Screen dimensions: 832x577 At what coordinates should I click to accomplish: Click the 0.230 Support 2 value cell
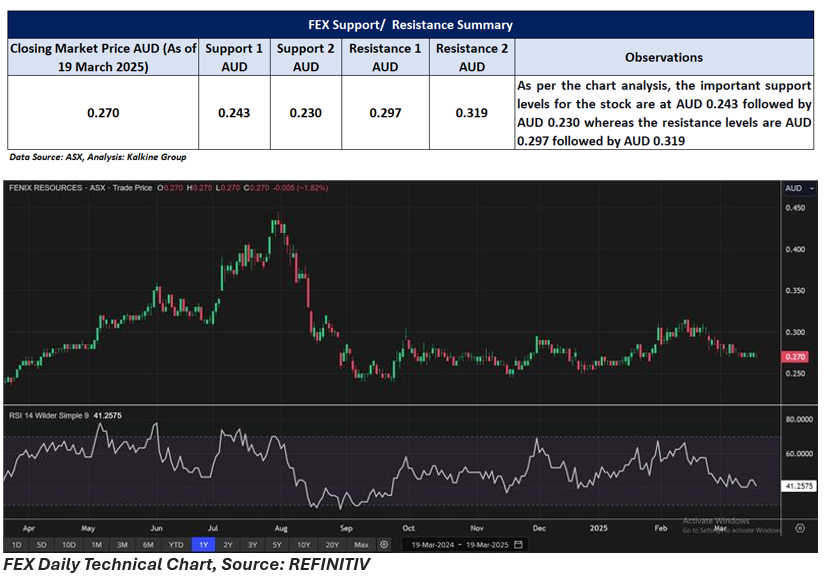(x=306, y=113)
